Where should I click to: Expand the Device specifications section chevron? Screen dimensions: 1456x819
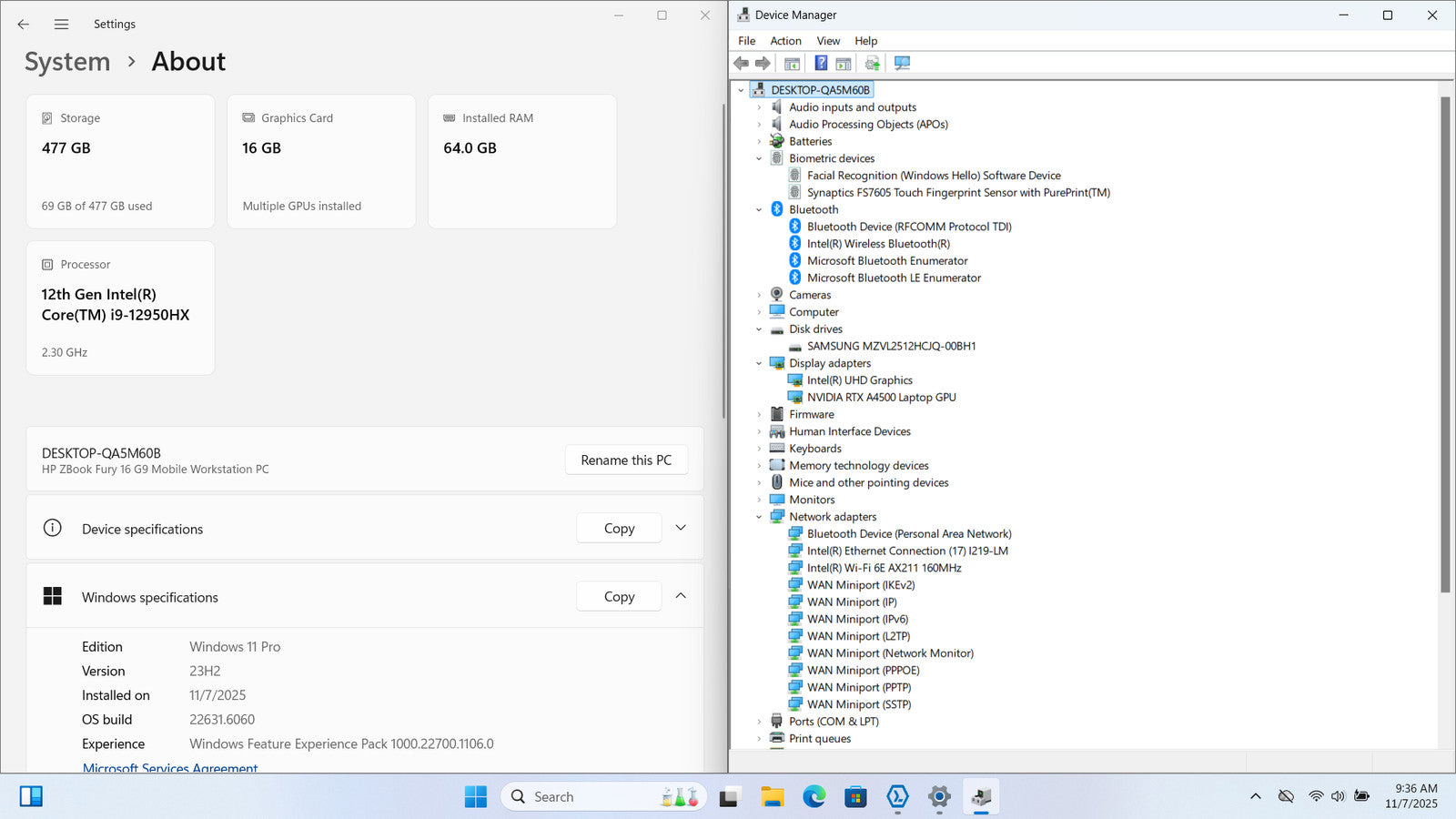[681, 528]
